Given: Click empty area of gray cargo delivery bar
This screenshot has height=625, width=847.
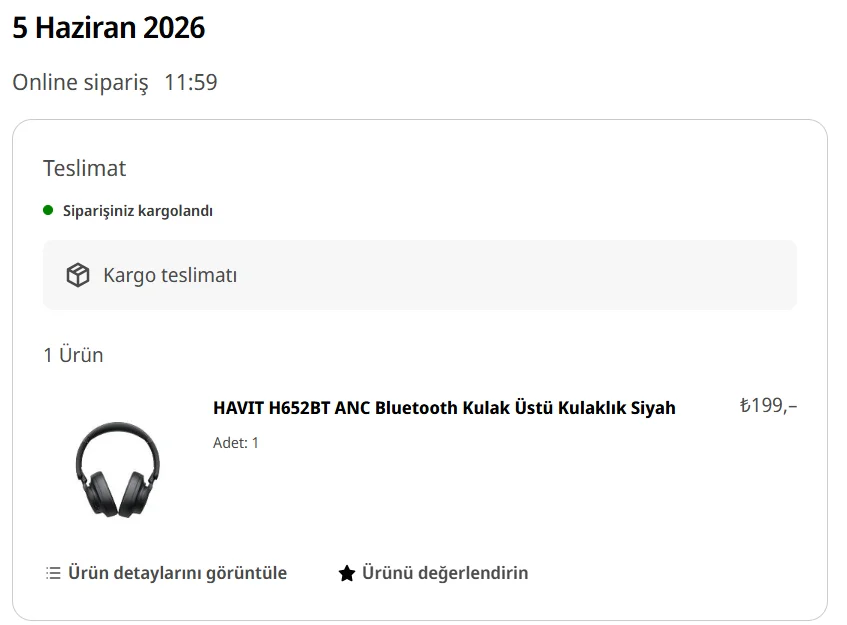Looking at the screenshot, I should click(x=513, y=275).
